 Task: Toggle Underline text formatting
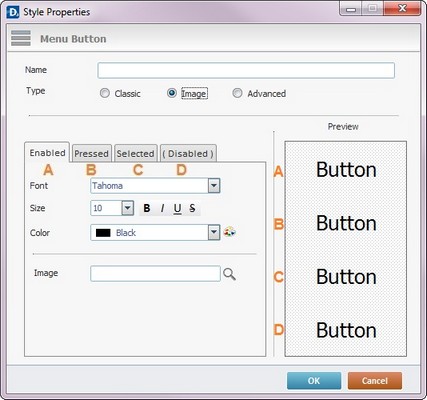(177, 208)
